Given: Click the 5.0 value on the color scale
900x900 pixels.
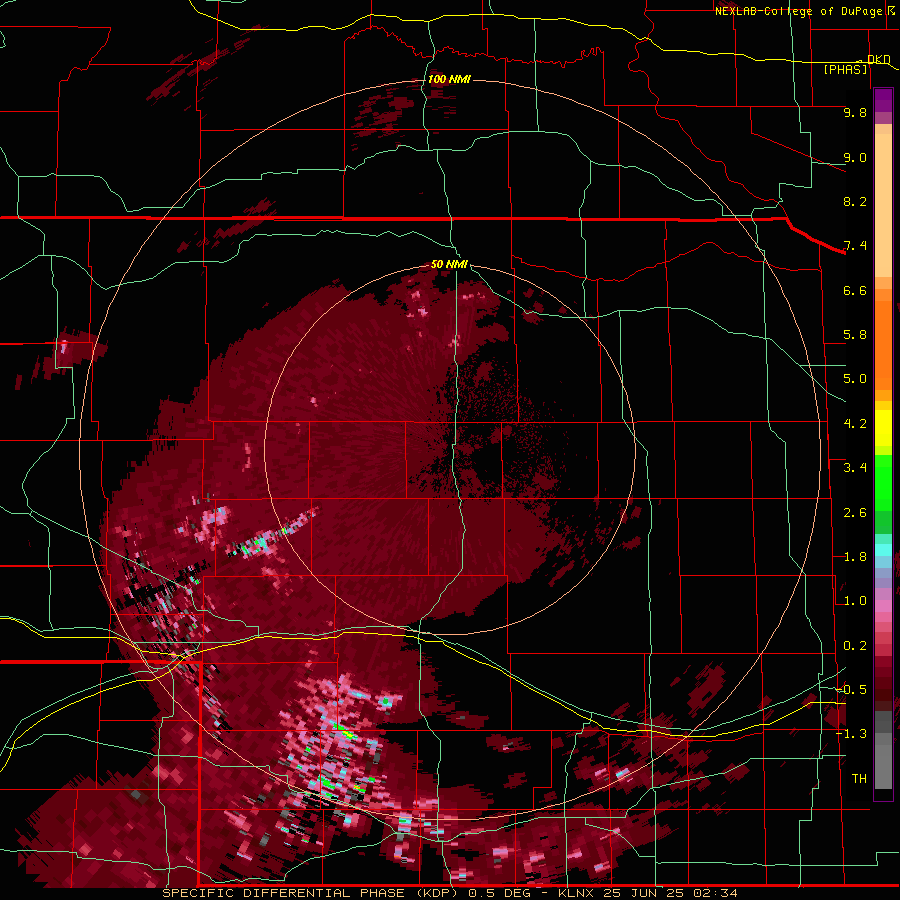Looking at the screenshot, I should 855,379.
